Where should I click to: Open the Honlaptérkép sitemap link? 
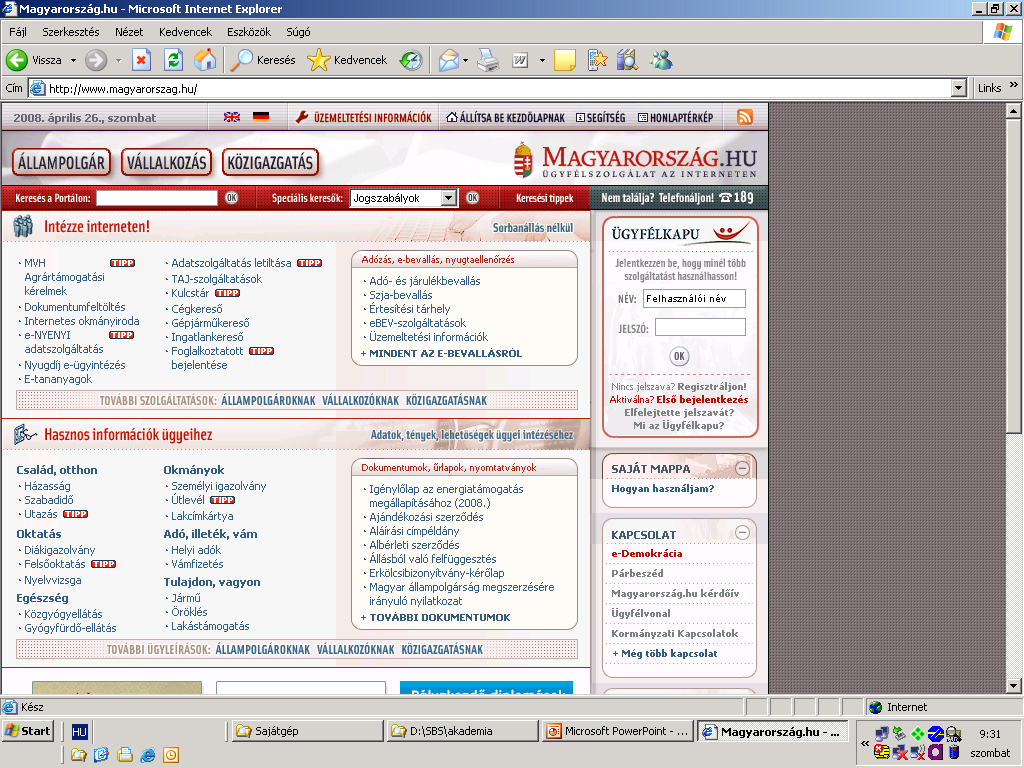(x=675, y=118)
